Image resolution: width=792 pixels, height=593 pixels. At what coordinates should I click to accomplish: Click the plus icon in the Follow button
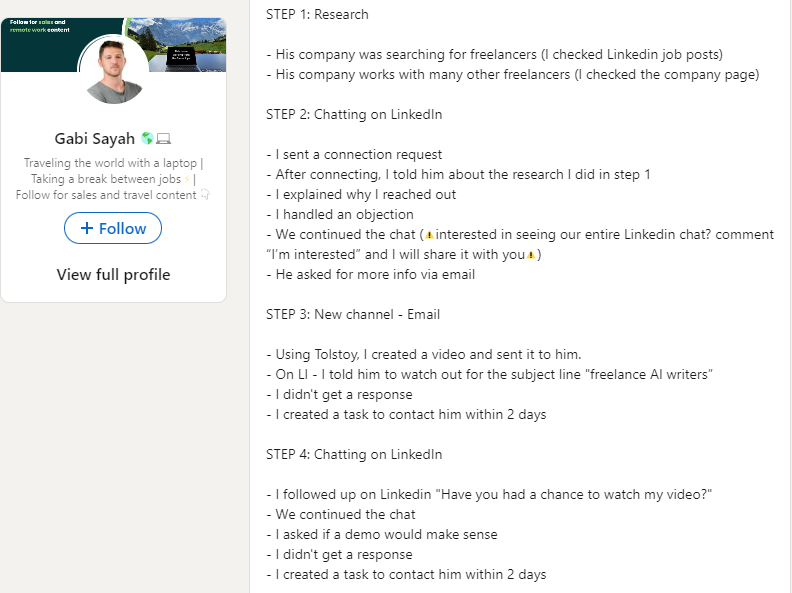click(x=87, y=228)
